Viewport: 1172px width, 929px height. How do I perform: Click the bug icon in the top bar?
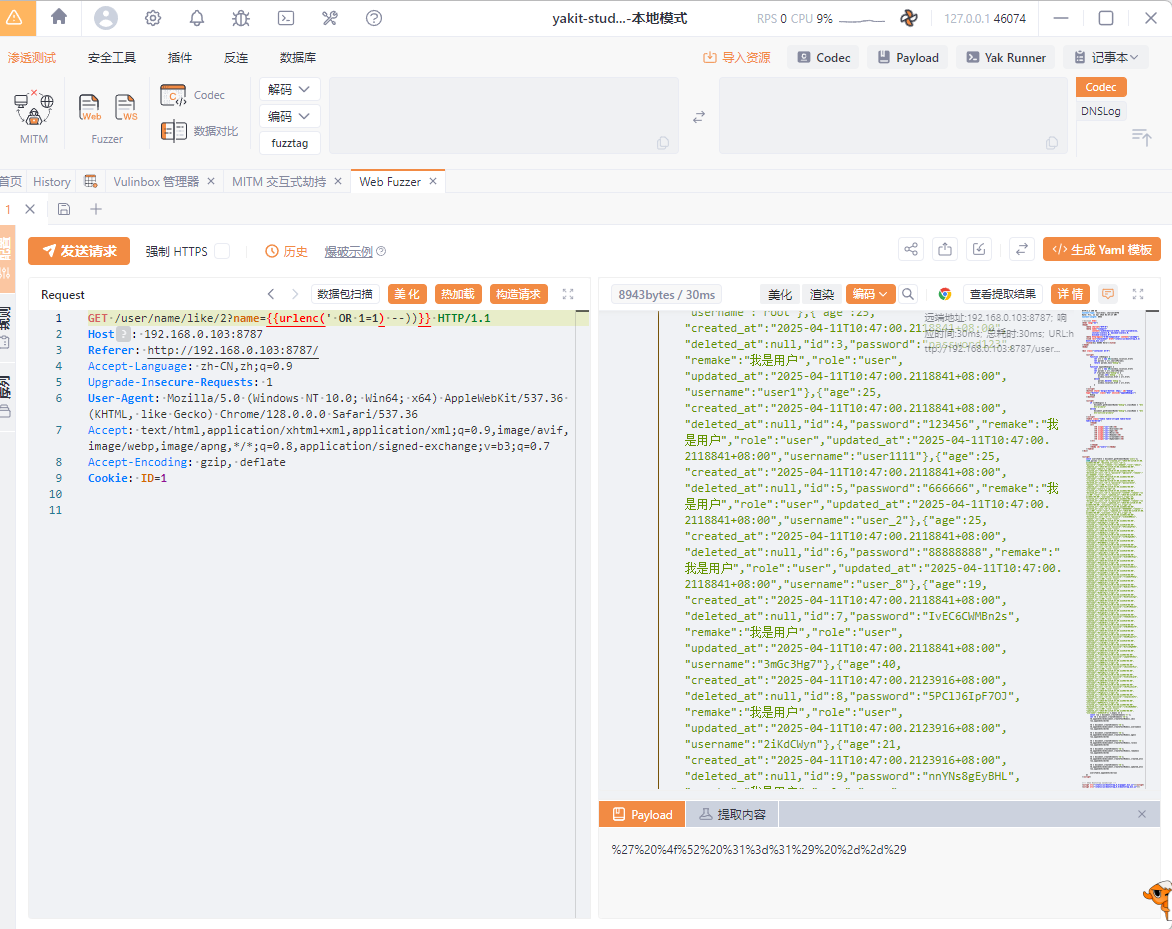241,18
